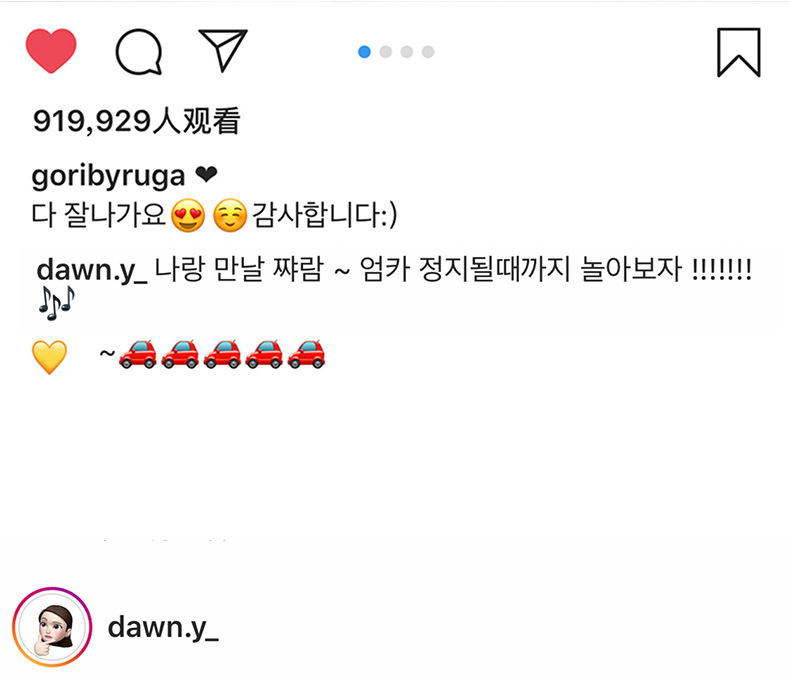Jump to fourth carousel dot
790x680 pixels.
click(428, 52)
